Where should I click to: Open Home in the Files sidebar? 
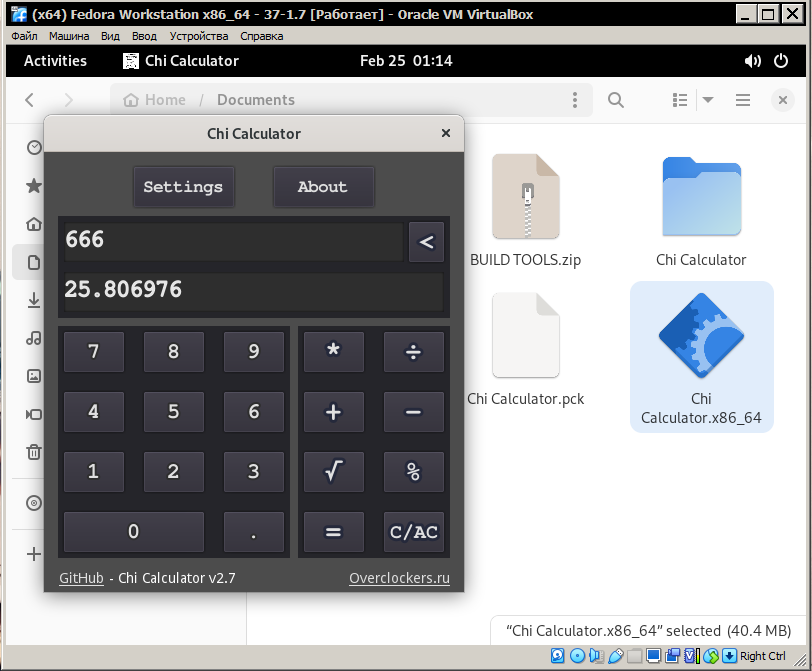pyautogui.click(x=34, y=224)
